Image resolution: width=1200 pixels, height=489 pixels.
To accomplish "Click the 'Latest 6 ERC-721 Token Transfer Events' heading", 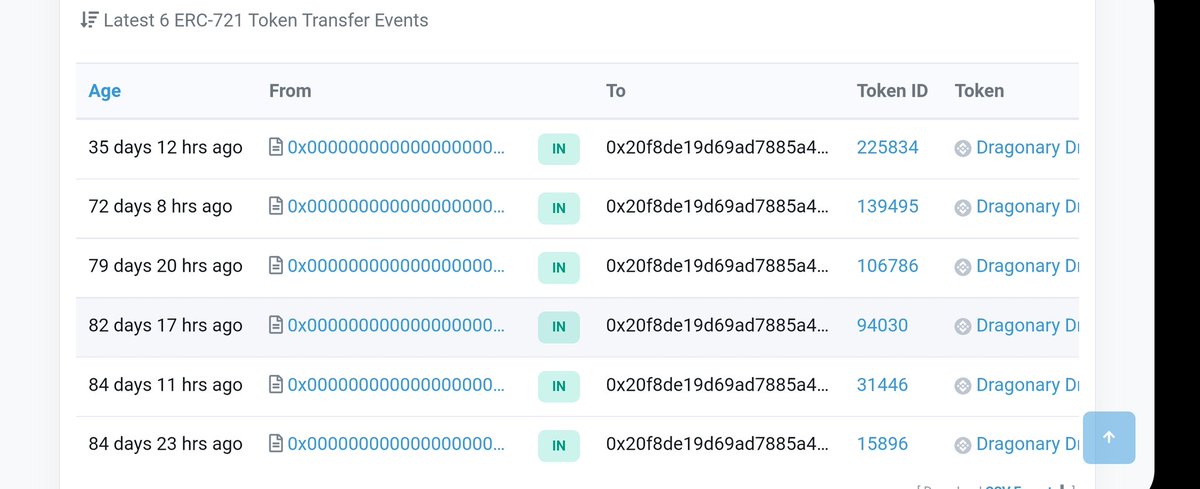I will point(266,20).
